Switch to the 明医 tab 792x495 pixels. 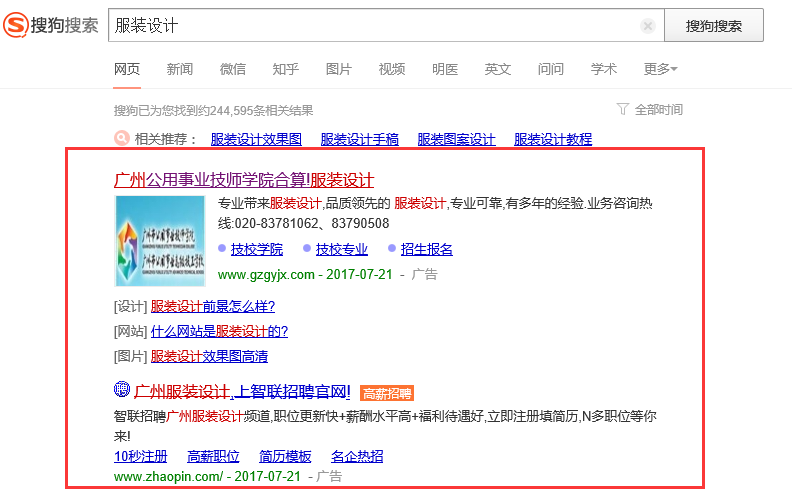[445, 69]
